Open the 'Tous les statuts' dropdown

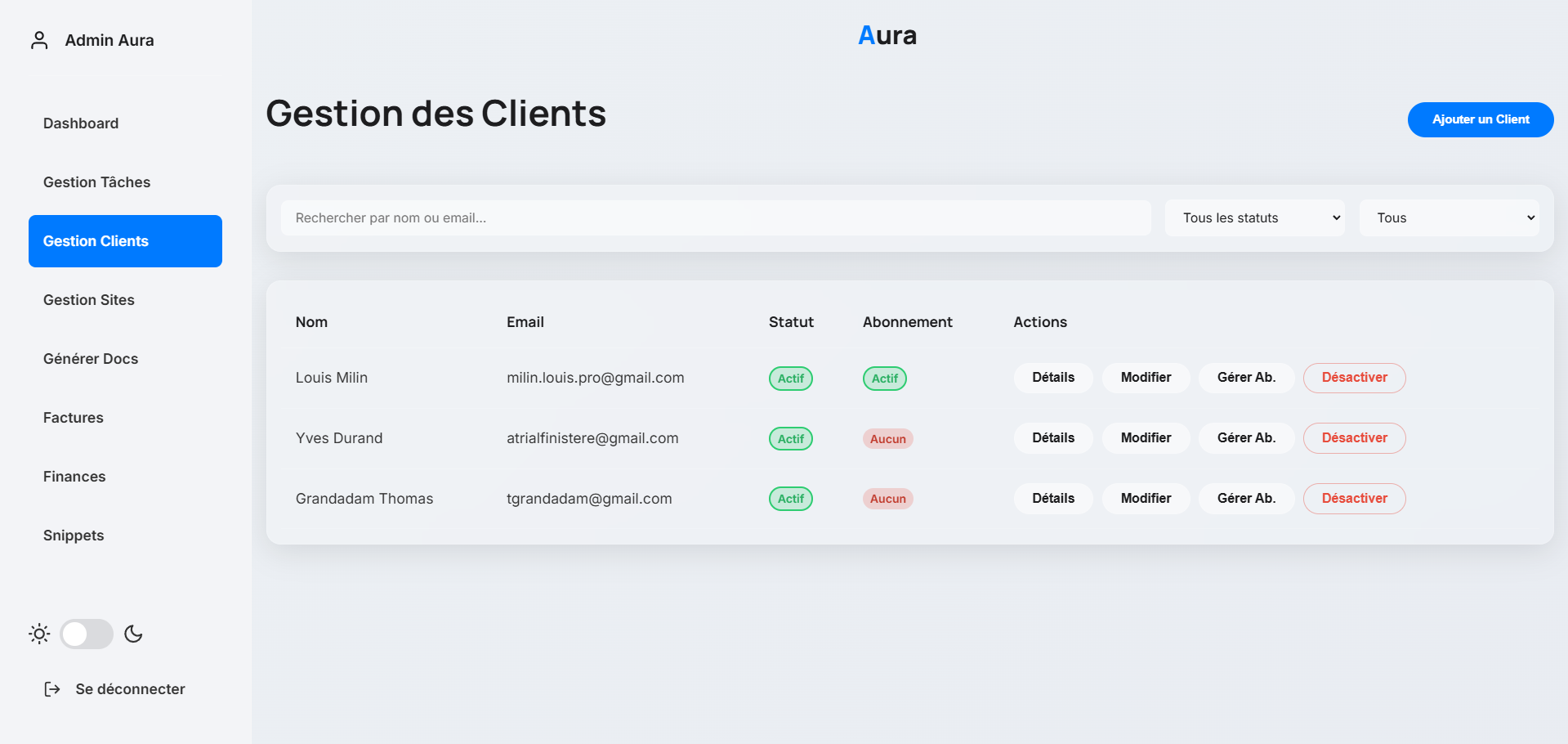tap(1253, 218)
